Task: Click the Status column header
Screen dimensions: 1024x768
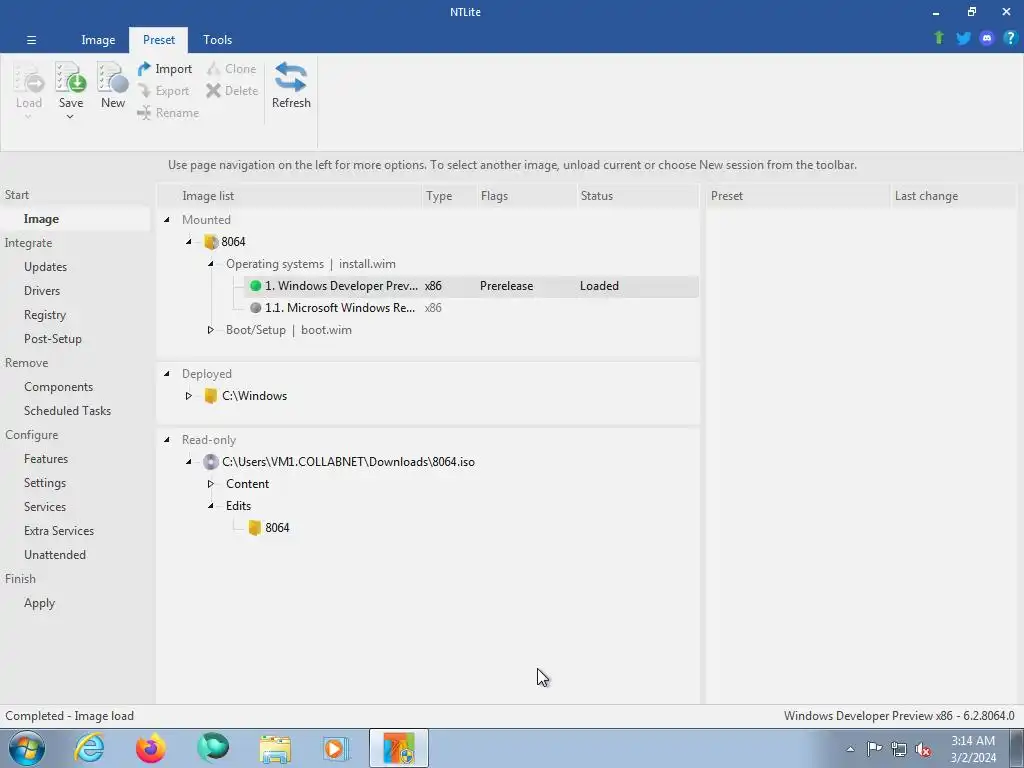Action: pyautogui.click(x=637, y=196)
